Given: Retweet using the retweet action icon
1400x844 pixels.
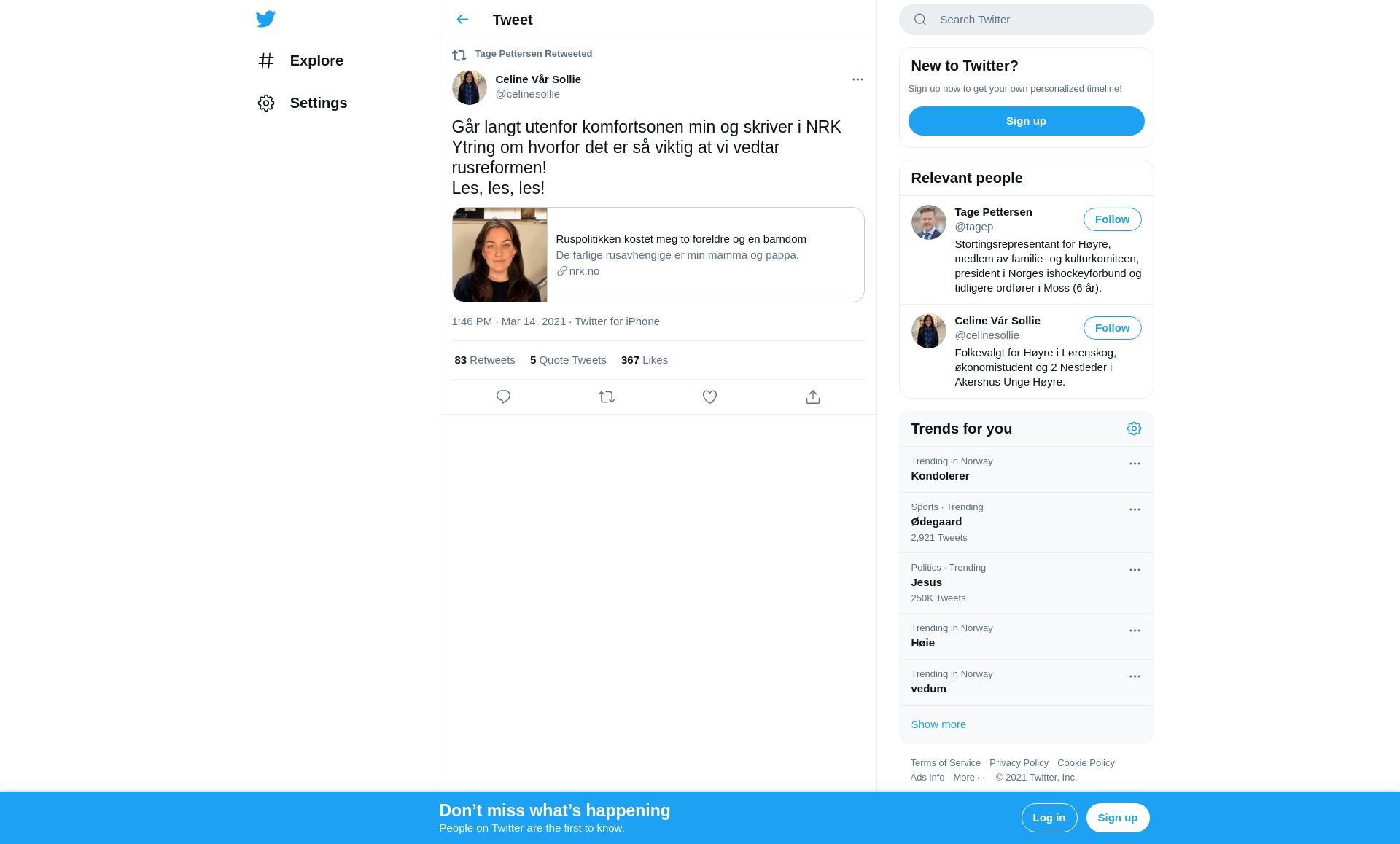Looking at the screenshot, I should point(607,396).
